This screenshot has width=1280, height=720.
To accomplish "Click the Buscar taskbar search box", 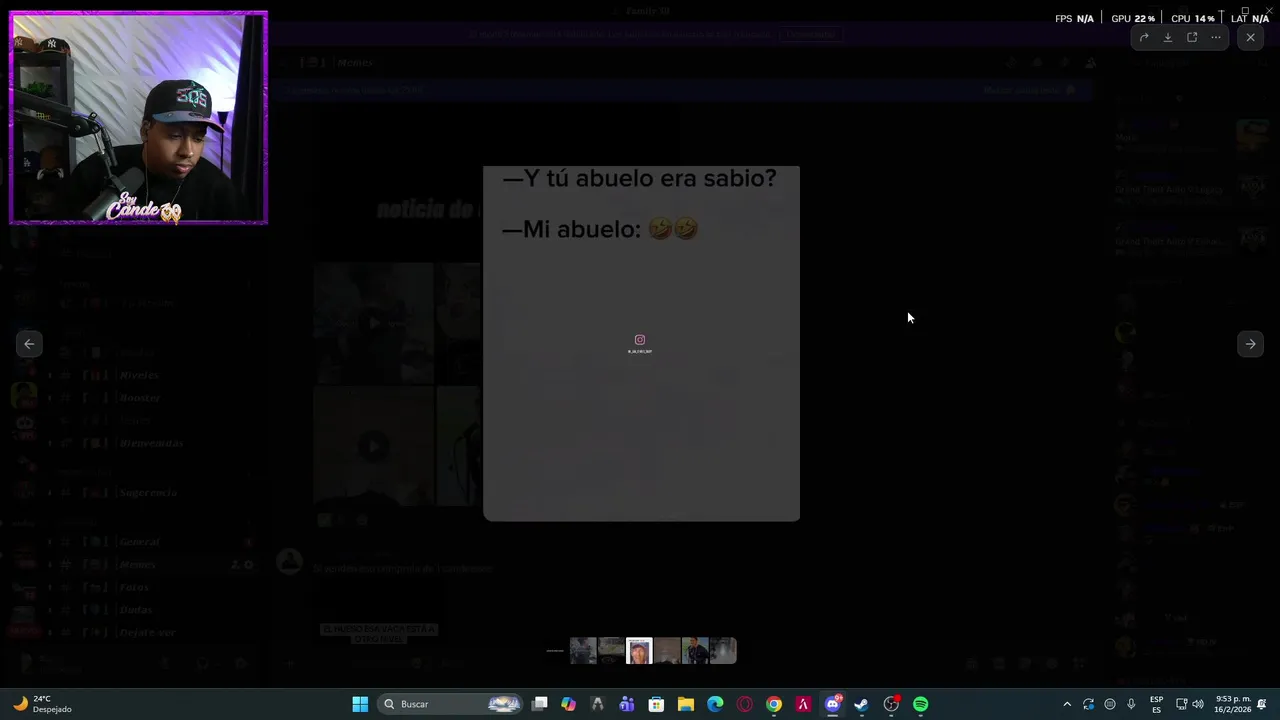I will coord(451,704).
